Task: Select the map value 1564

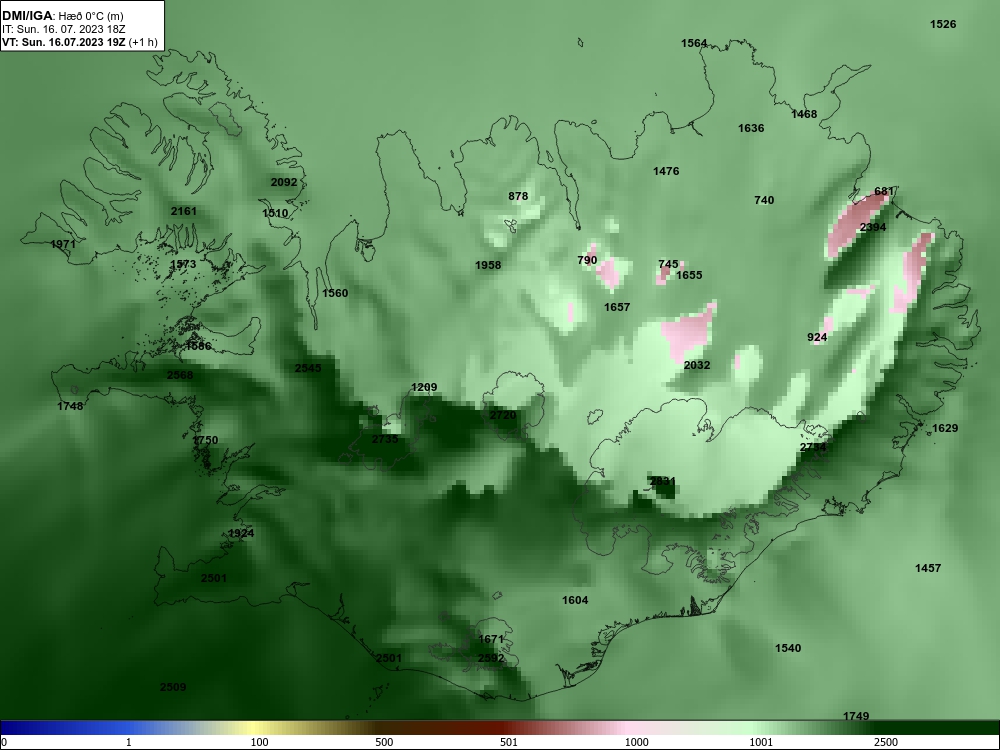Action: click(x=694, y=43)
